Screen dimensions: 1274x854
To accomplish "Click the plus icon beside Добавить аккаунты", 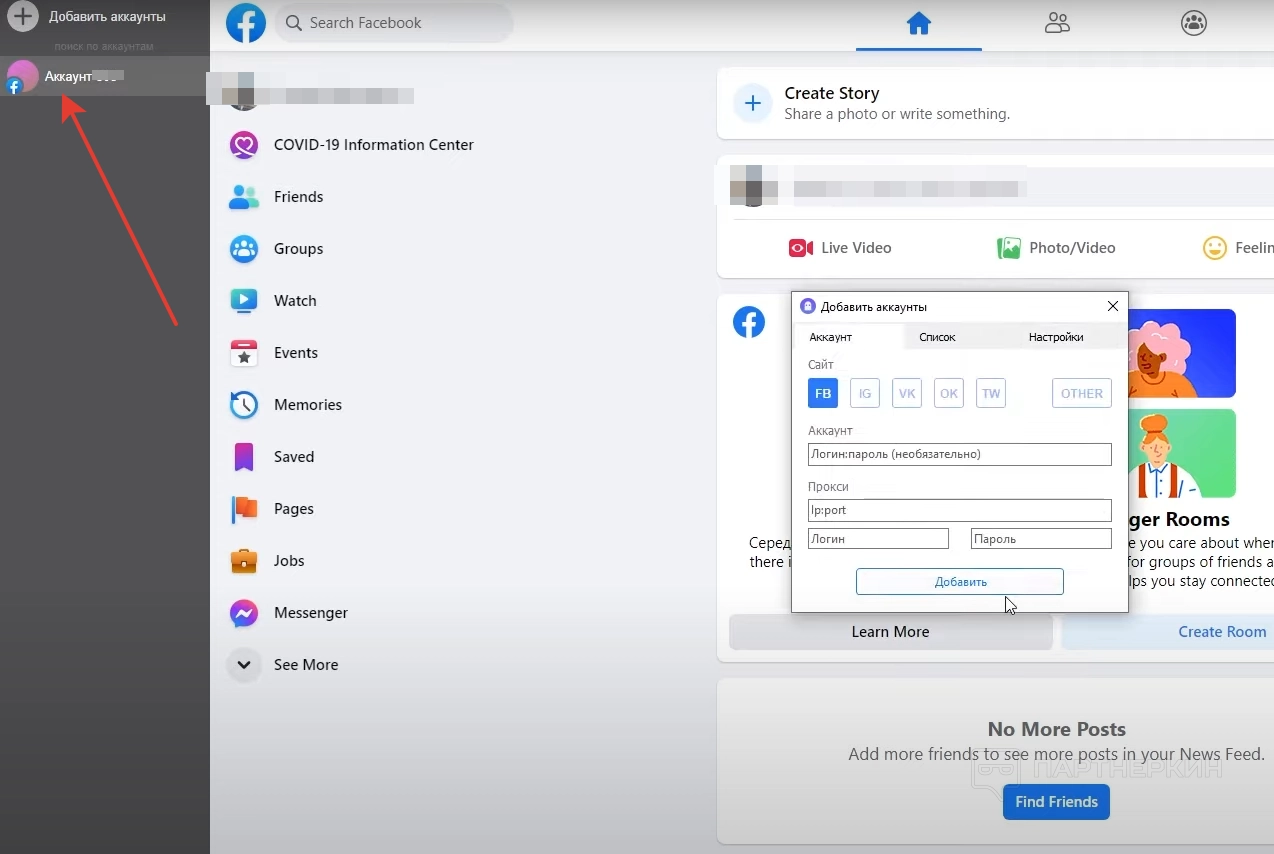I will coord(24,16).
